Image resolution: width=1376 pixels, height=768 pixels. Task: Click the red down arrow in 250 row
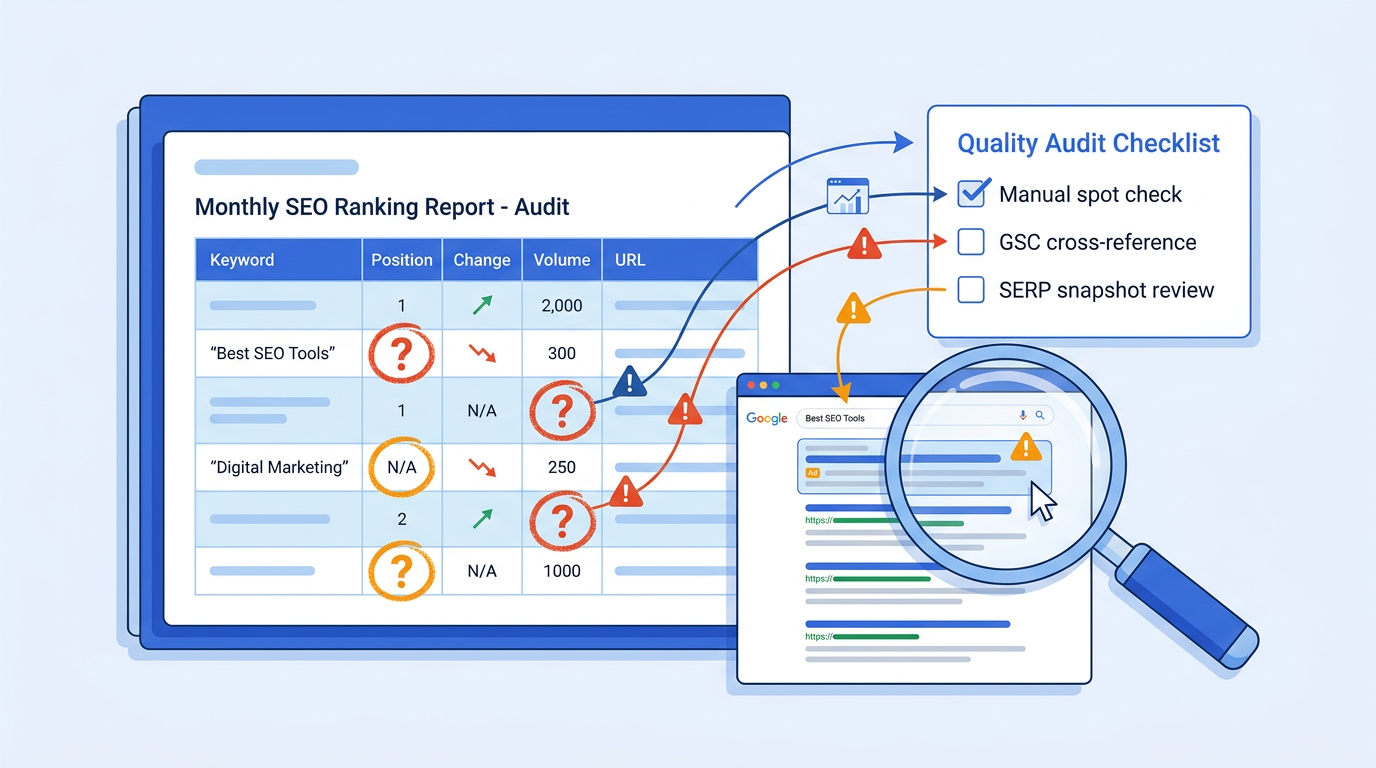click(482, 467)
